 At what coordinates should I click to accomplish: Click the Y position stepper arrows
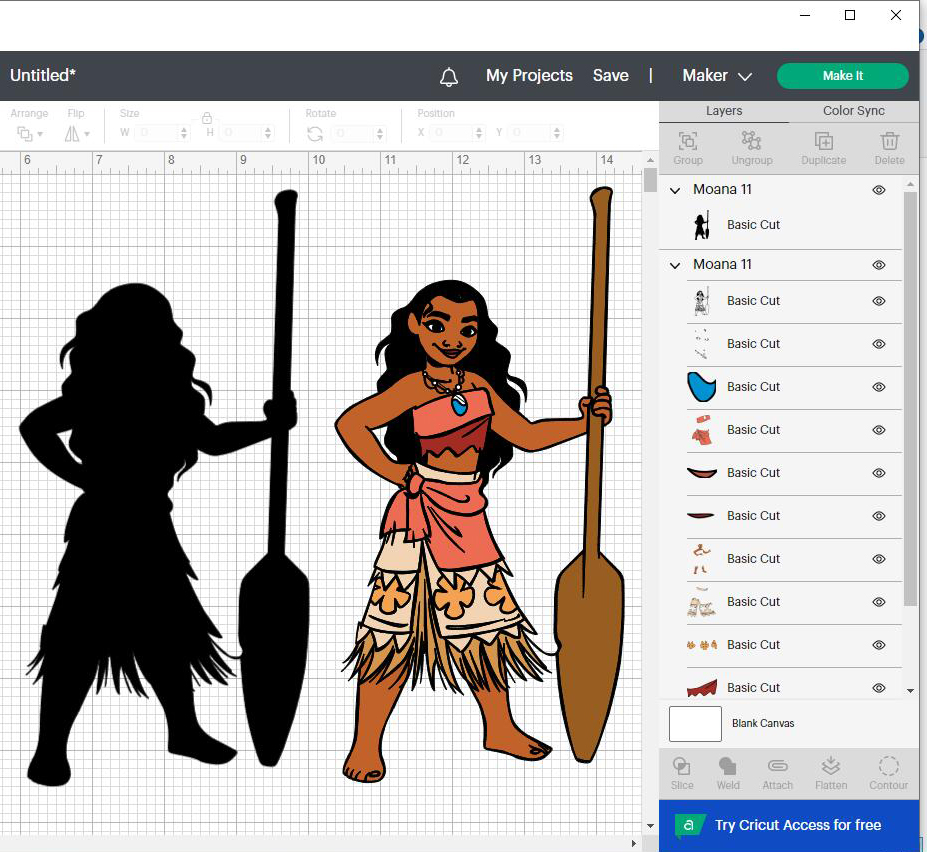[556, 133]
